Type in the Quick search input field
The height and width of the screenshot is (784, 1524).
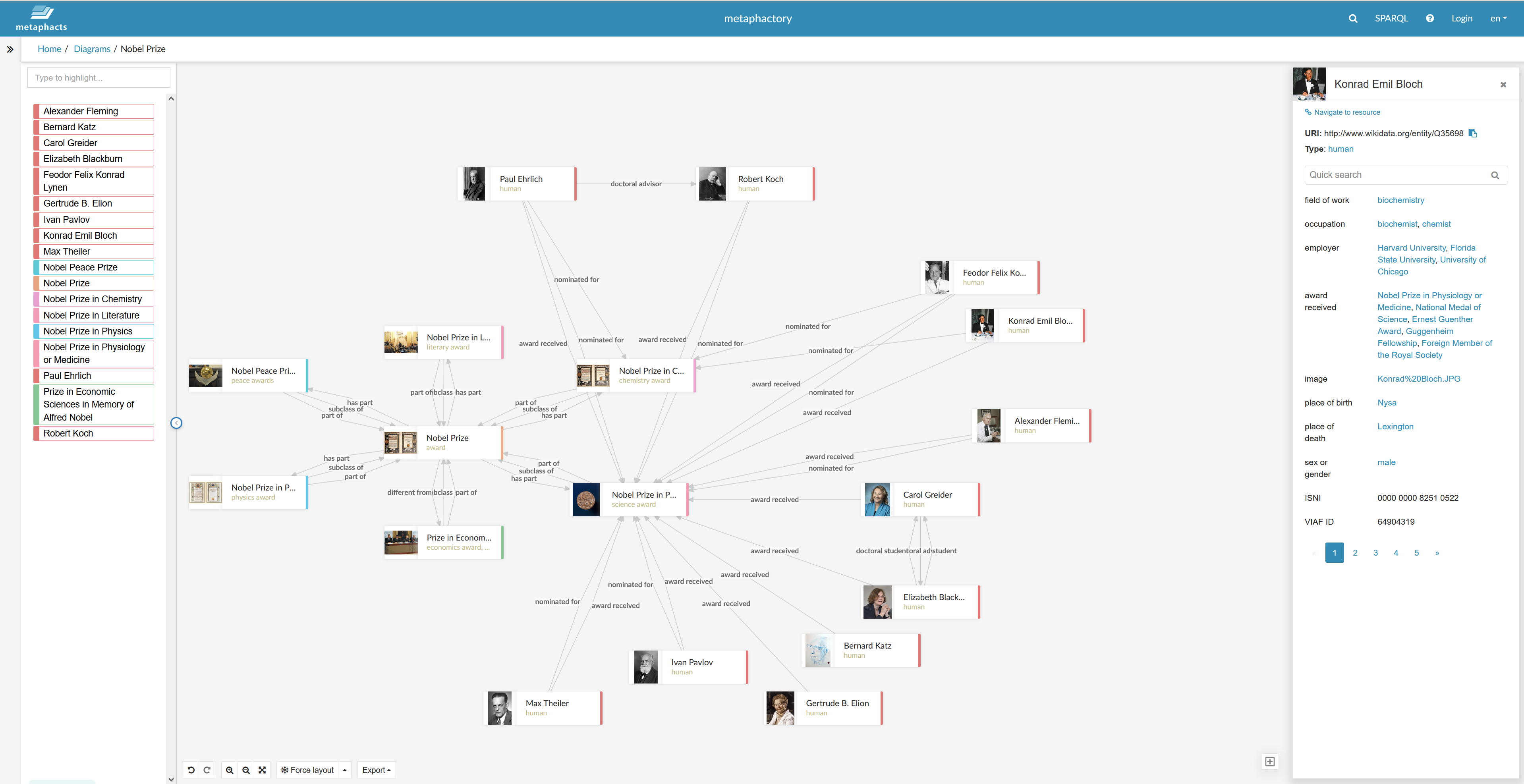coord(1397,174)
